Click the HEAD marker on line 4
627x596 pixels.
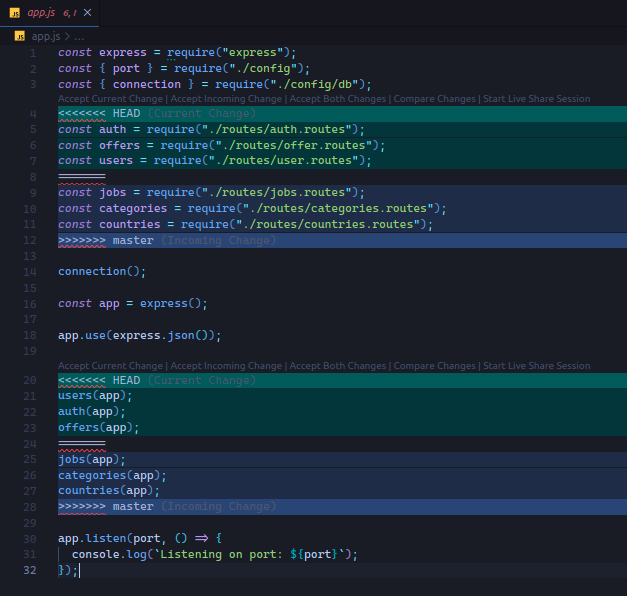coord(126,114)
